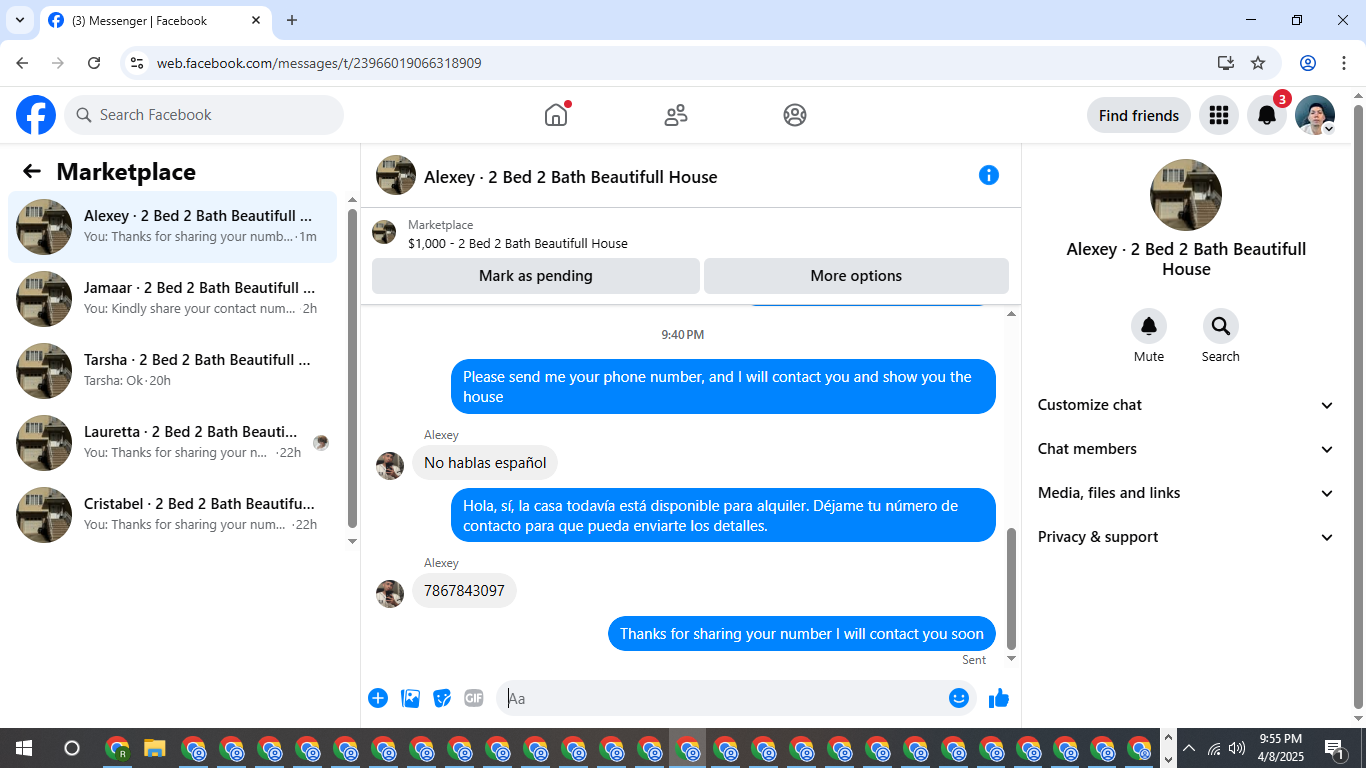The height and width of the screenshot is (768, 1366).
Task: Expand Chat members section
Action: click(x=1186, y=449)
